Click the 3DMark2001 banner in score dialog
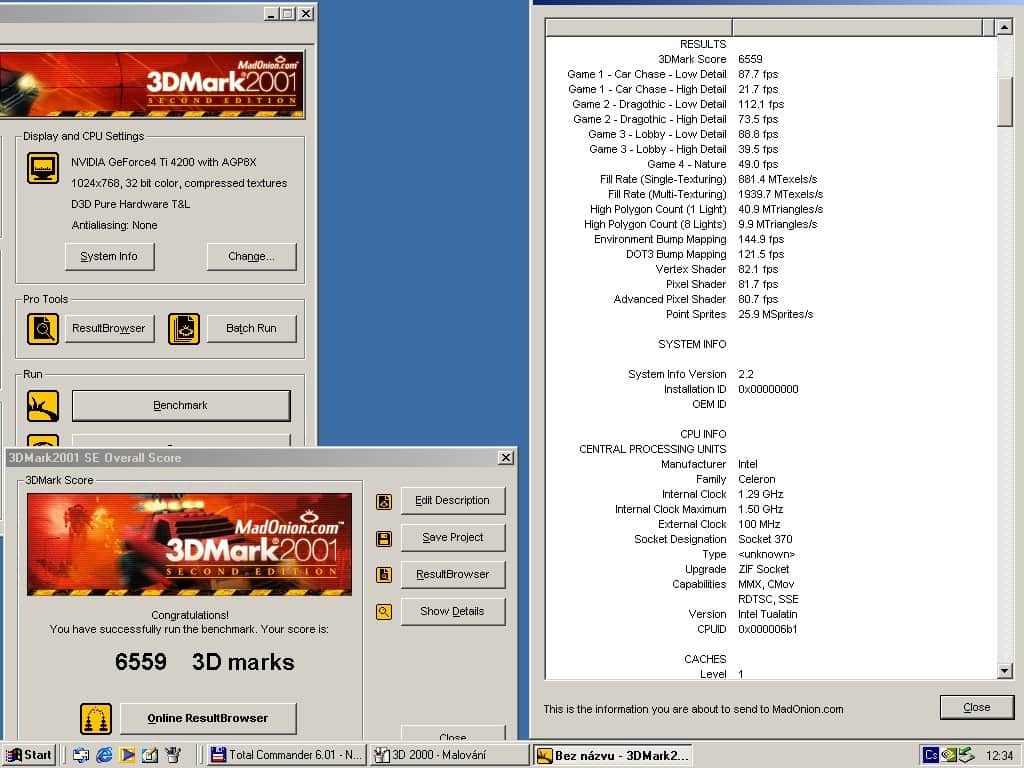Image resolution: width=1024 pixels, height=768 pixels. (x=189, y=544)
